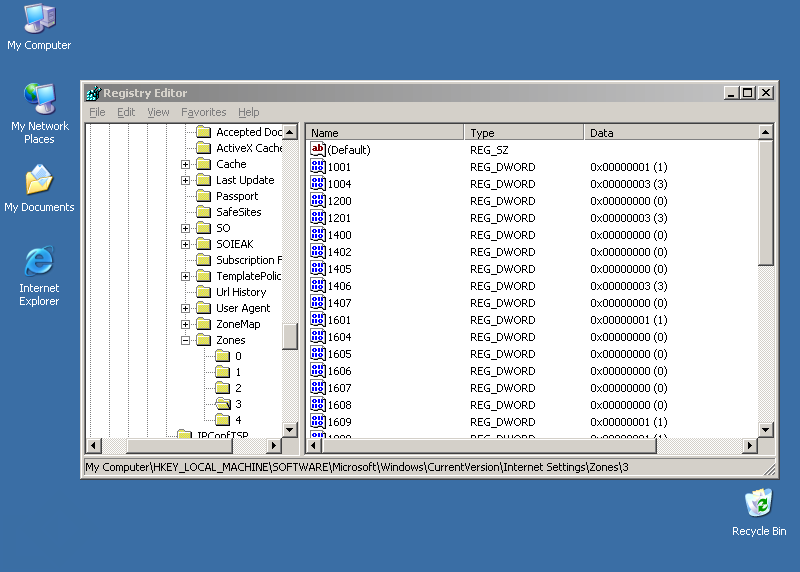Expand the Cache key
Viewport: 800px width, 572px height.
[x=185, y=164]
